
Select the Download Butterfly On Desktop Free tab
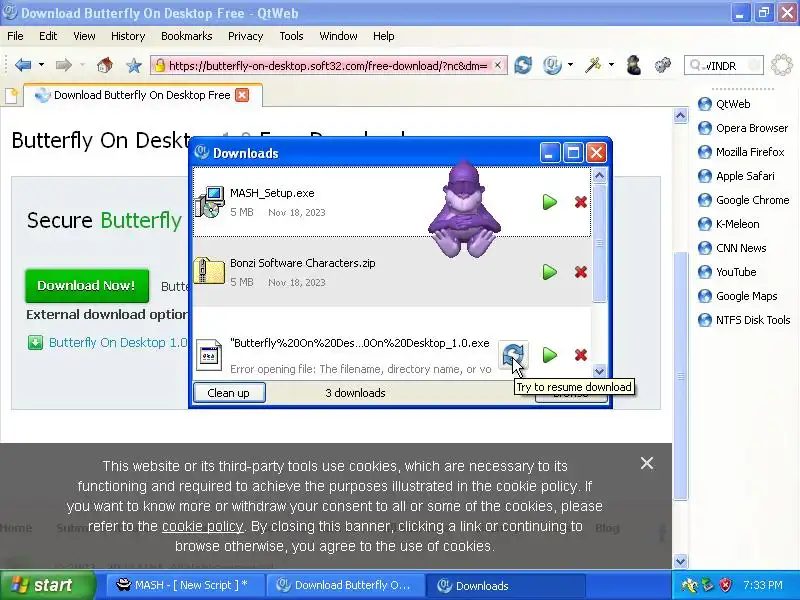pyautogui.click(x=142, y=95)
